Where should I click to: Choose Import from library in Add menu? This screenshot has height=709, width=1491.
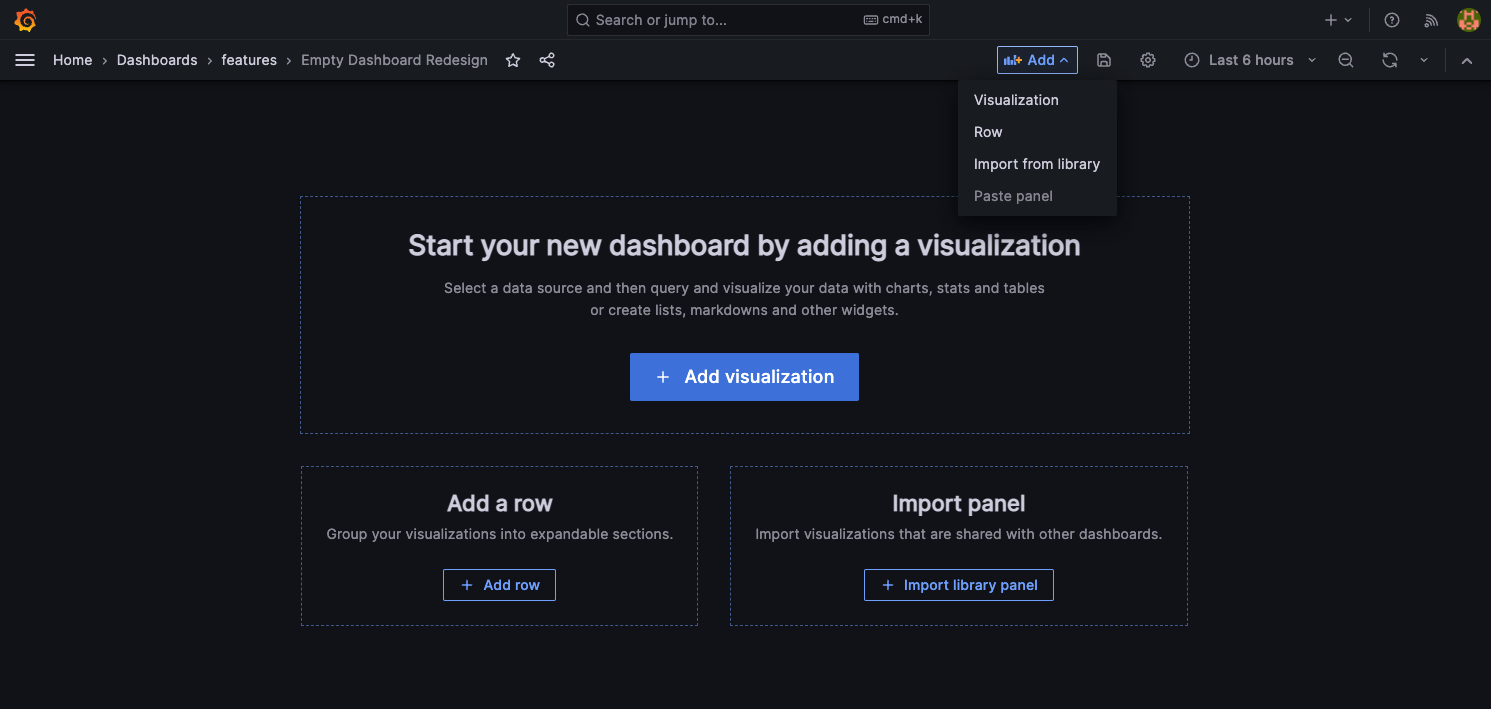click(x=1037, y=163)
